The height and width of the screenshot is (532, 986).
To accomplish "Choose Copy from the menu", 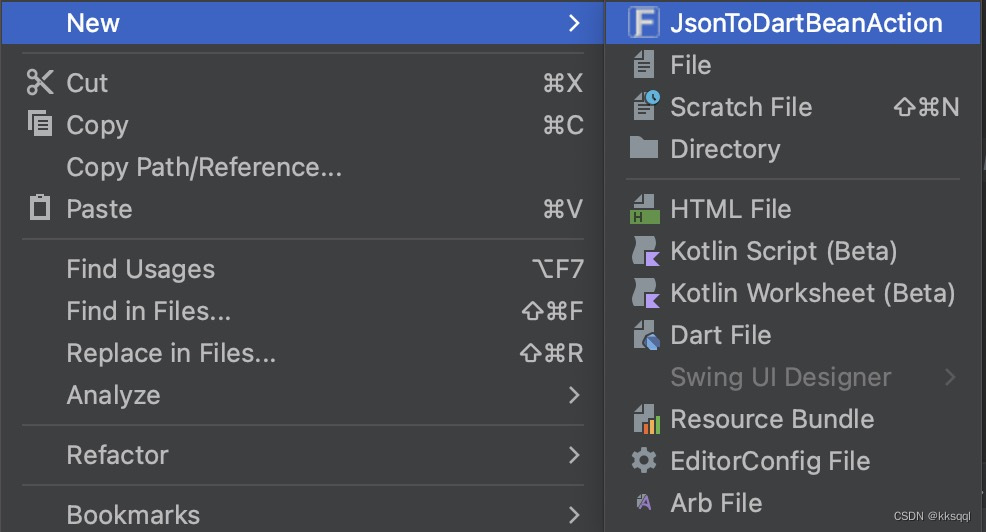I will [x=302, y=125].
